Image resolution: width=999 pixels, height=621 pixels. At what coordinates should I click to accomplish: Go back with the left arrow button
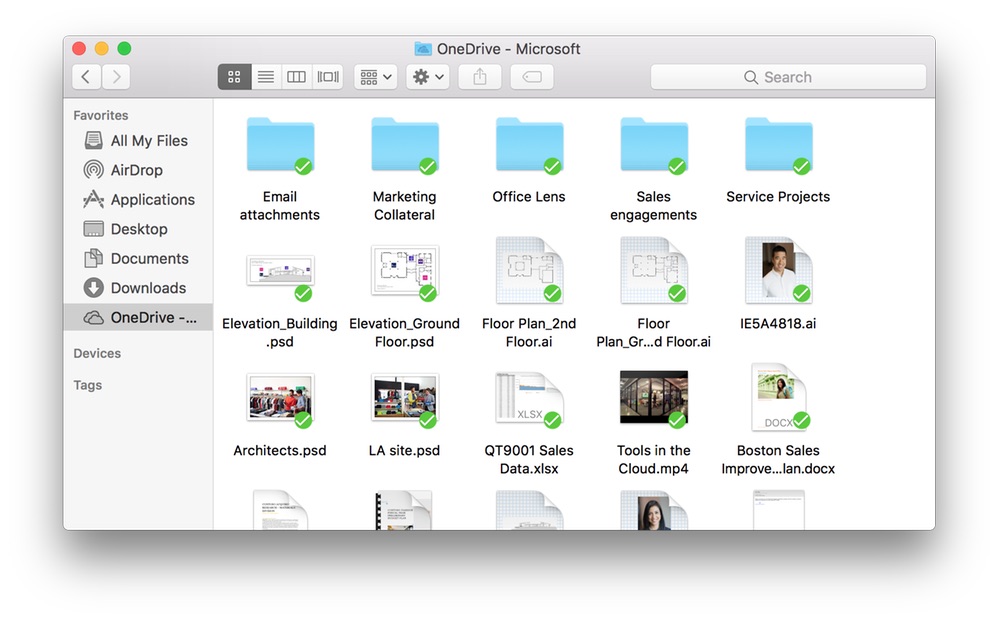86,77
